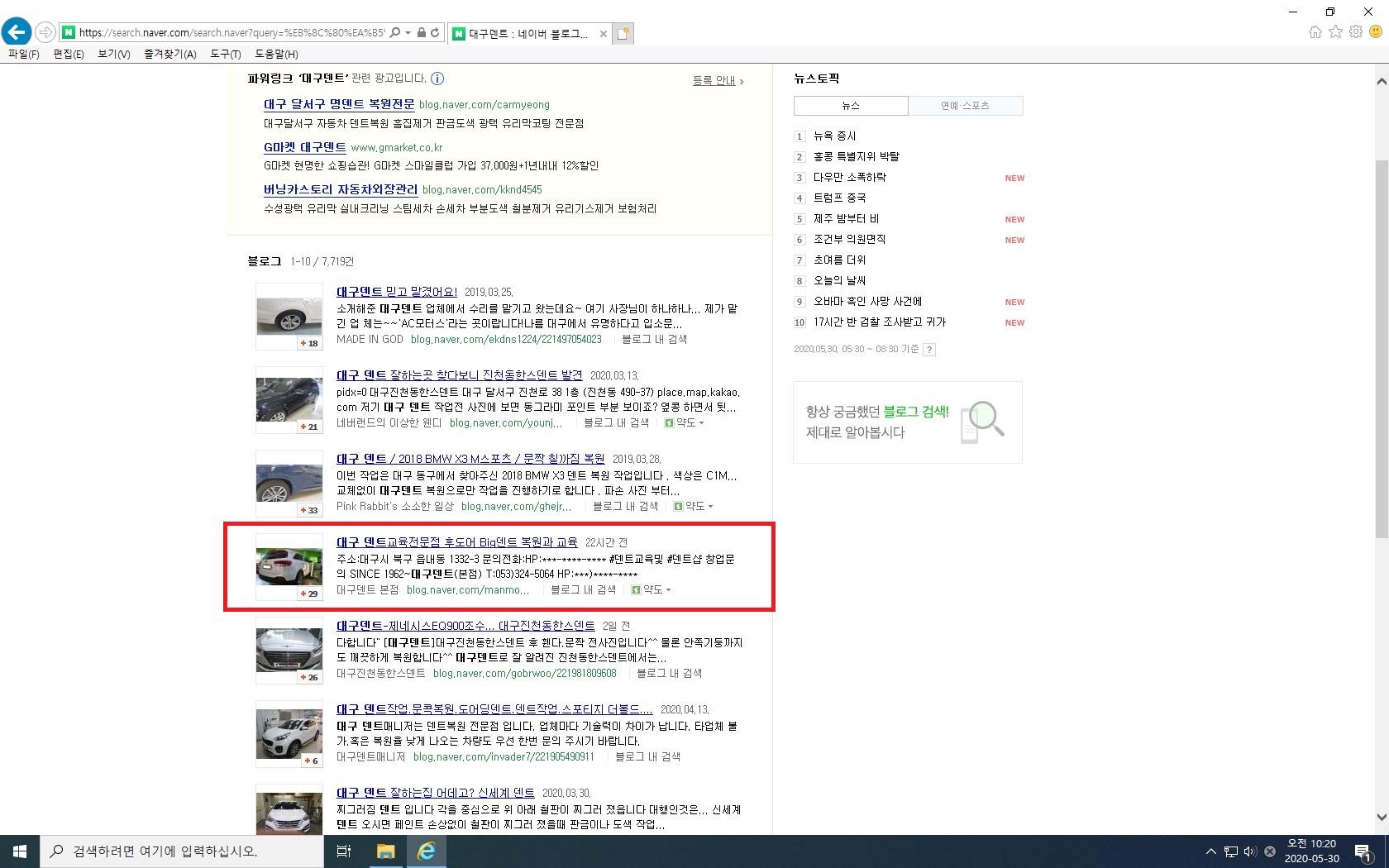Click news topic 뉴욕 증시
Viewport: 1389px width, 868px height.
point(835,136)
